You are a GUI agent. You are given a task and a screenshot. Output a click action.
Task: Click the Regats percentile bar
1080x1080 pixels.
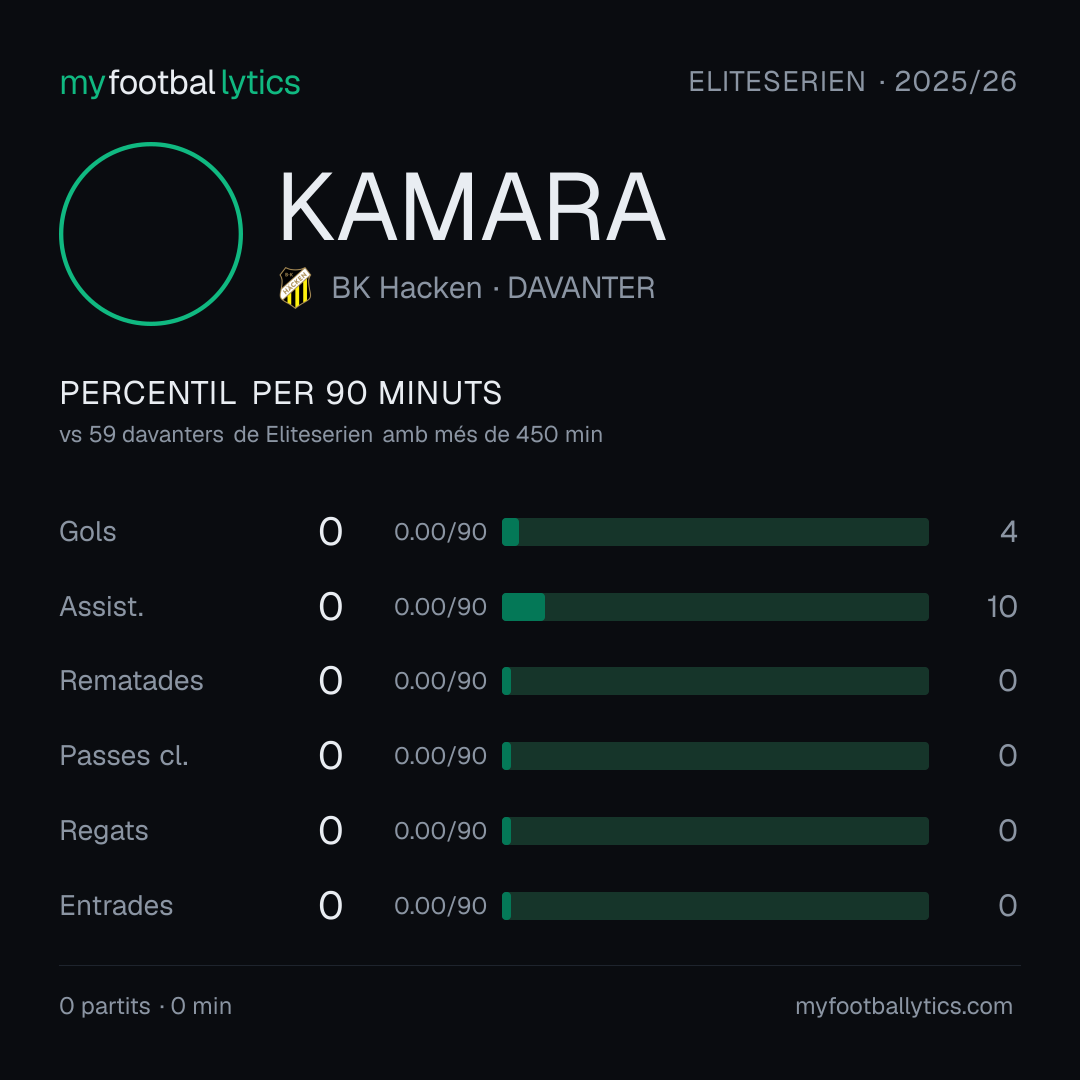(x=715, y=831)
